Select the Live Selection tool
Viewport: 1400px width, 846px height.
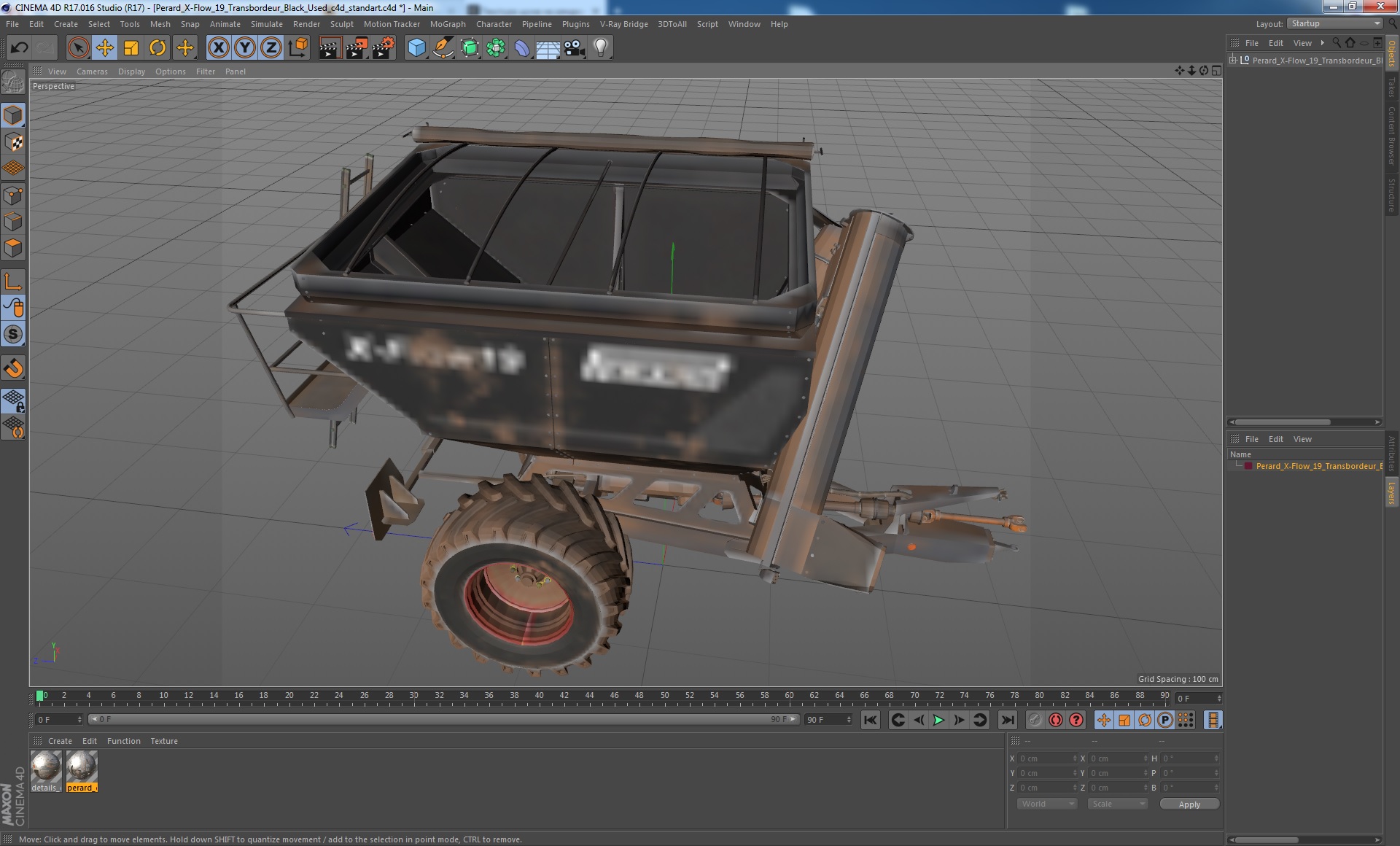[78, 48]
